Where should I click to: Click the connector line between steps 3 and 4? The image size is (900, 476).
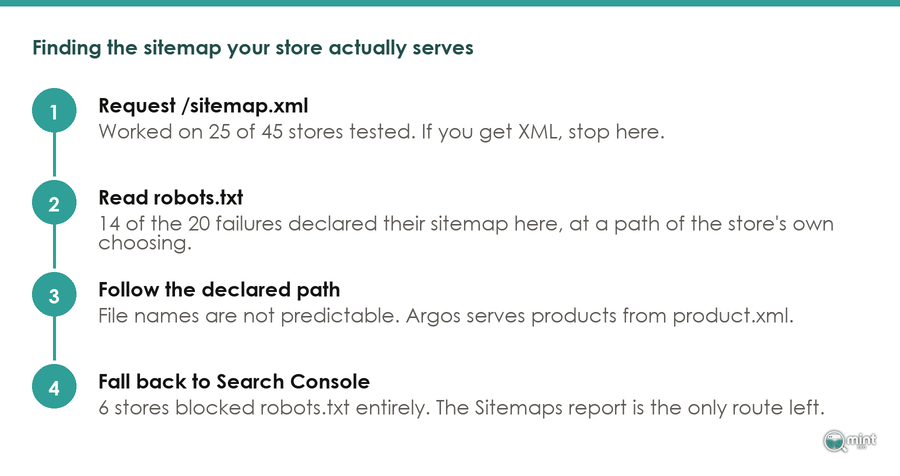click(54, 339)
